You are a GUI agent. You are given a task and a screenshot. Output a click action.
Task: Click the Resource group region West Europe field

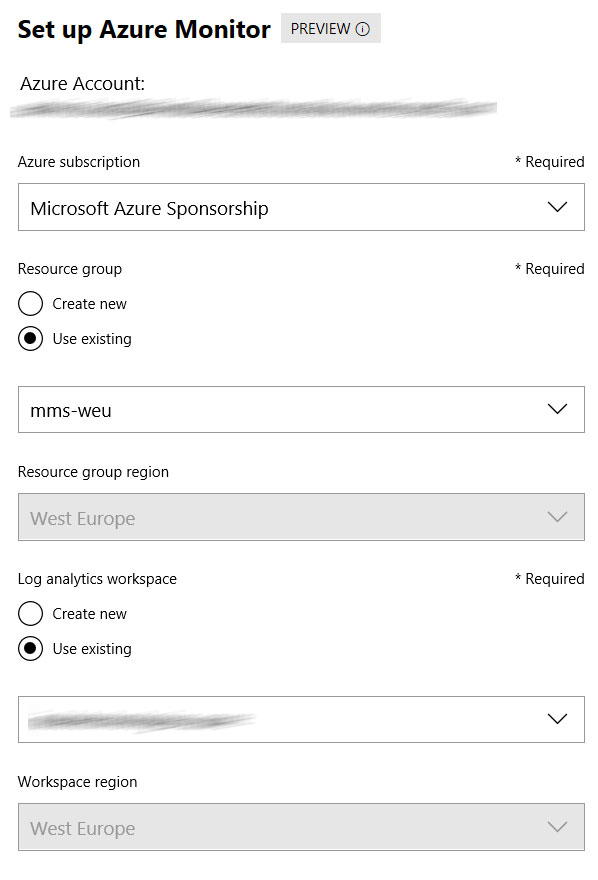coord(301,517)
